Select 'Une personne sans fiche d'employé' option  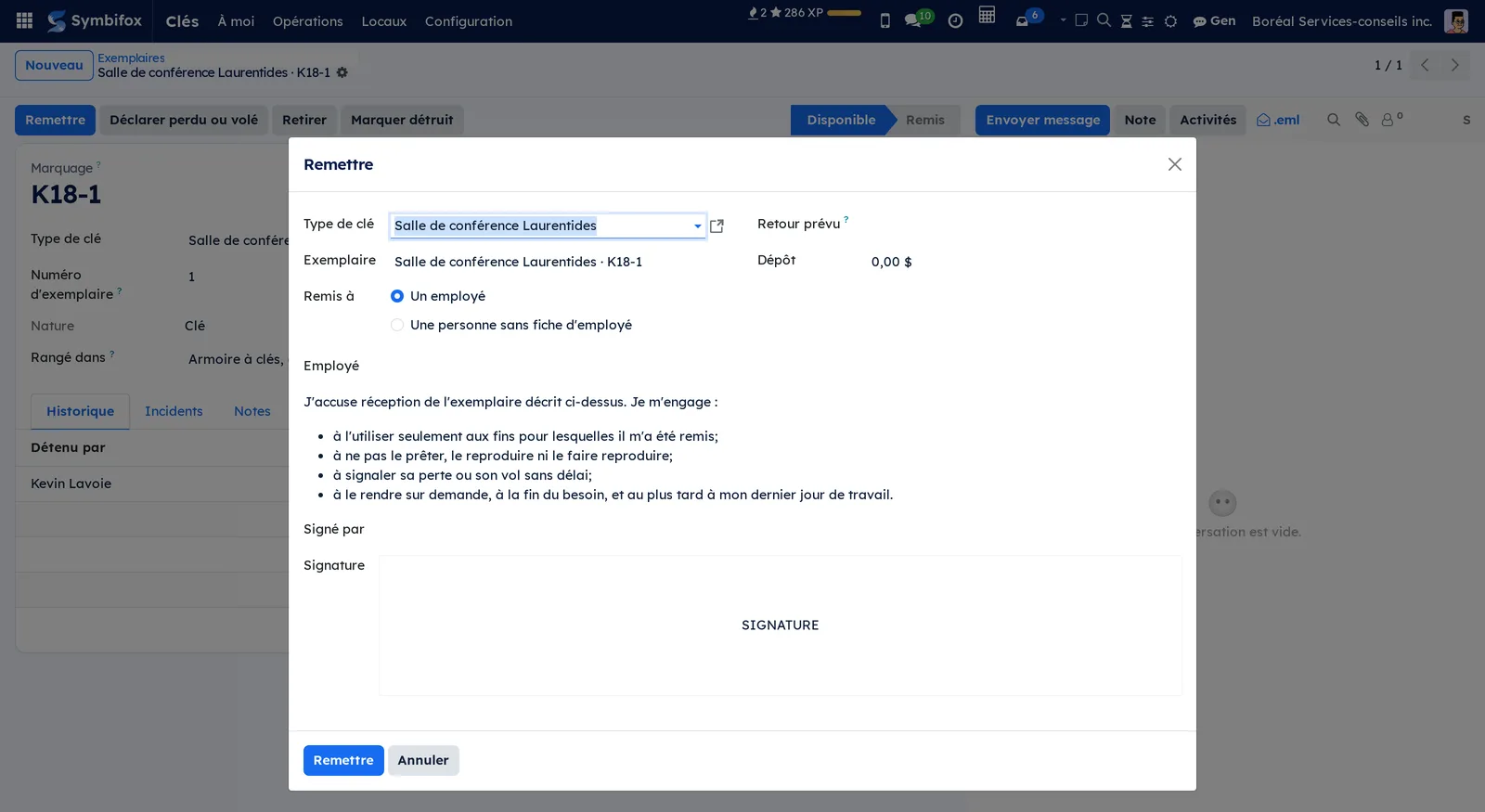[397, 325]
